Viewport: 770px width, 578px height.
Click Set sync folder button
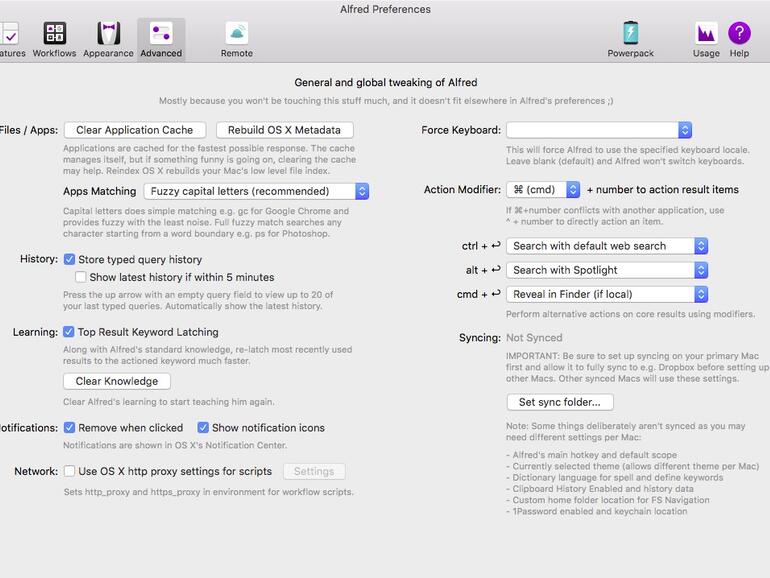point(560,402)
